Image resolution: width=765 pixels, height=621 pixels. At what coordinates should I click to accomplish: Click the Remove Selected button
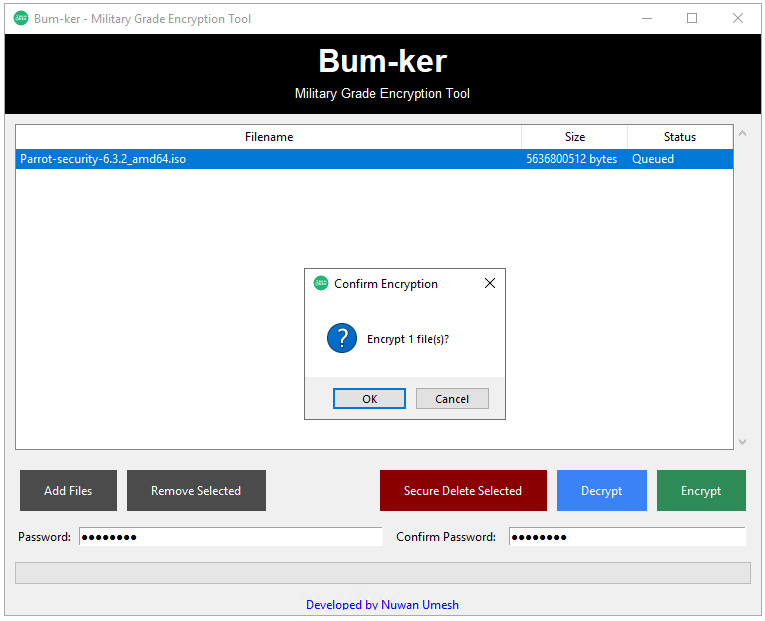pos(196,490)
